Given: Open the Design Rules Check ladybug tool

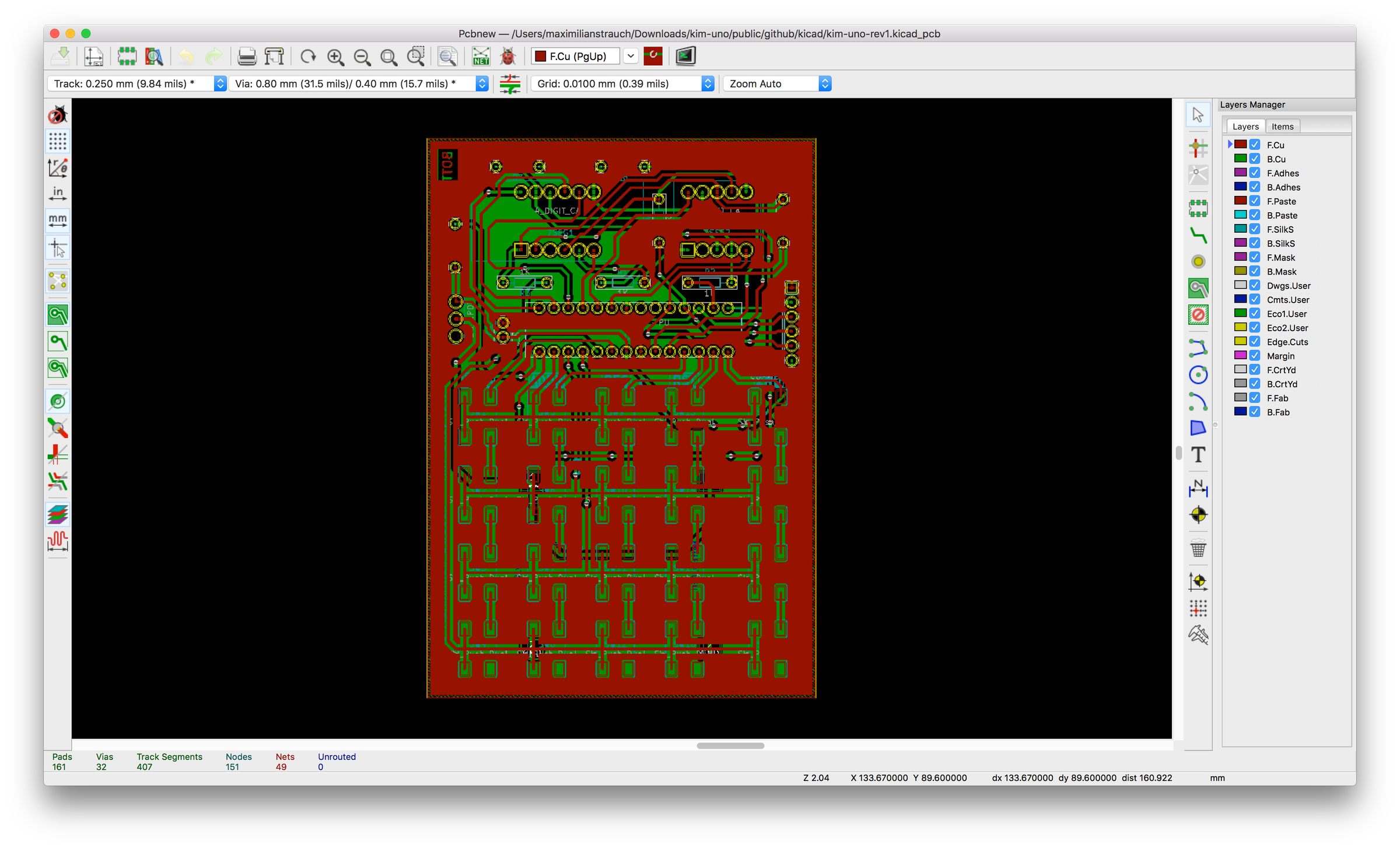Looking at the screenshot, I should click(x=508, y=56).
